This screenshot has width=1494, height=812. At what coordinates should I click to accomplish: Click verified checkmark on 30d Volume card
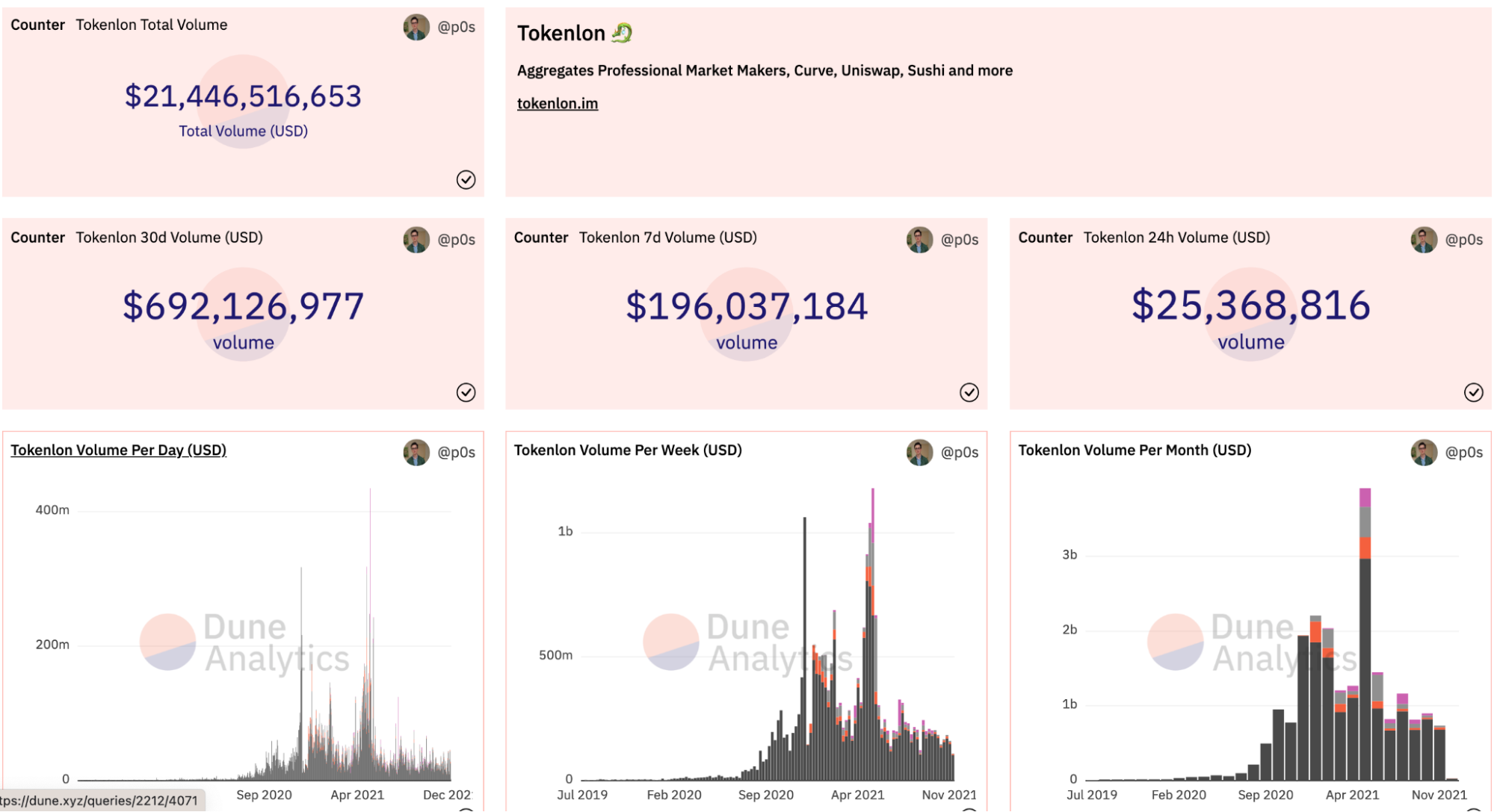tap(466, 393)
